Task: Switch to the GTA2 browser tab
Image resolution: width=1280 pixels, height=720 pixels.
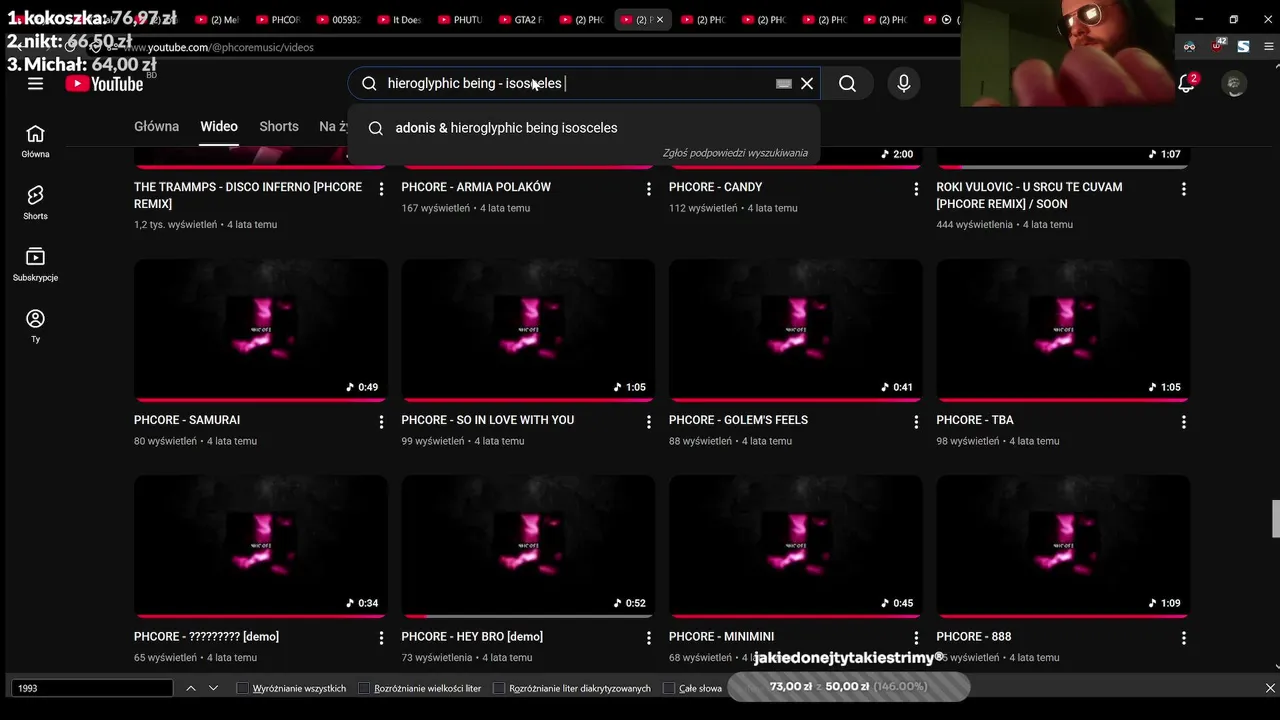Action: (520, 20)
